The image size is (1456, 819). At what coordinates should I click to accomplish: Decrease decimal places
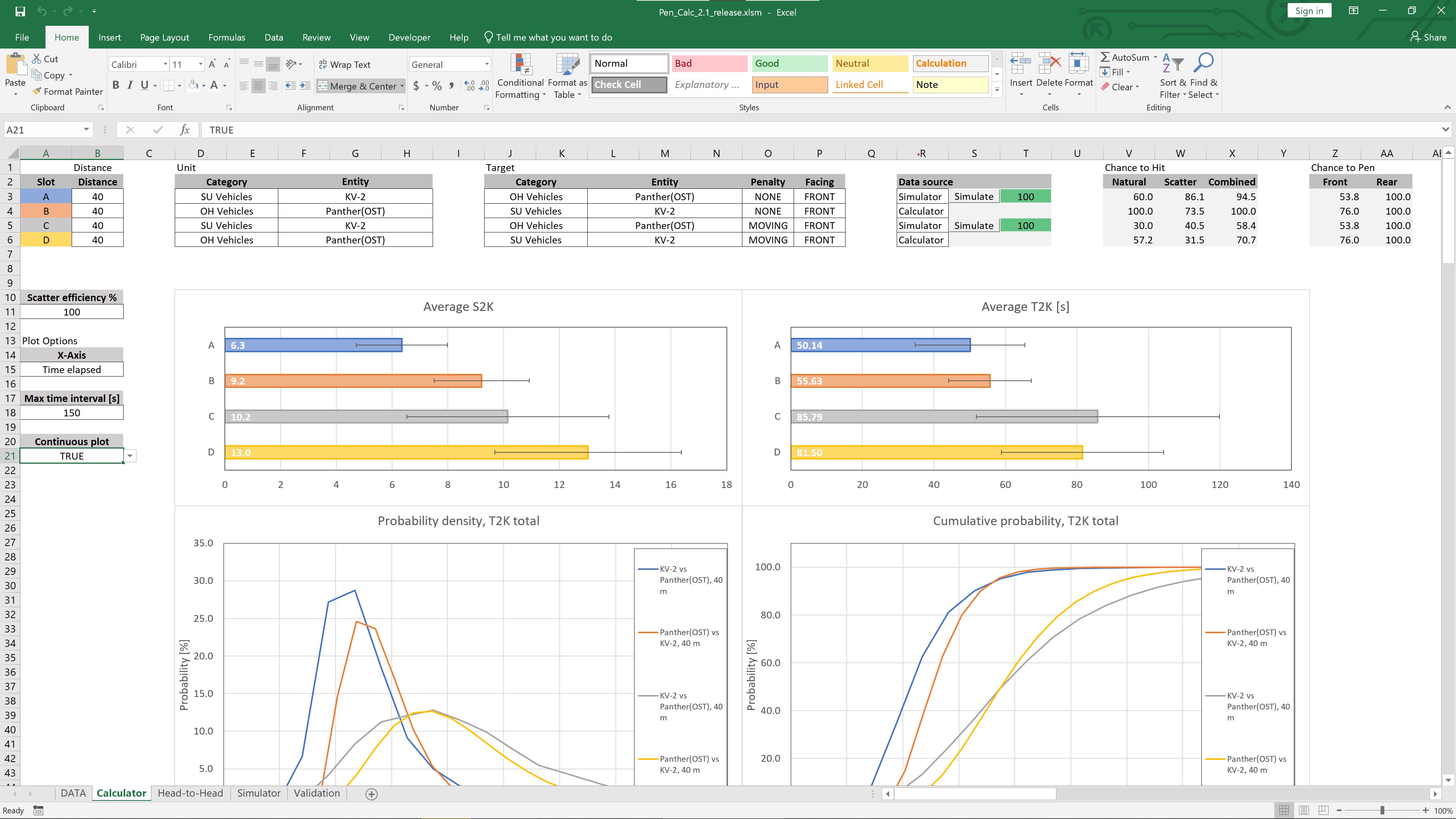coord(484,86)
